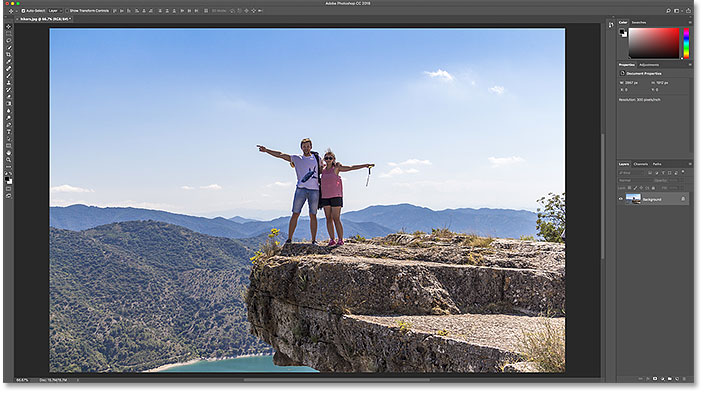Open the Layers panel flyout menu
The height and width of the screenshot is (394, 704).
(690, 164)
